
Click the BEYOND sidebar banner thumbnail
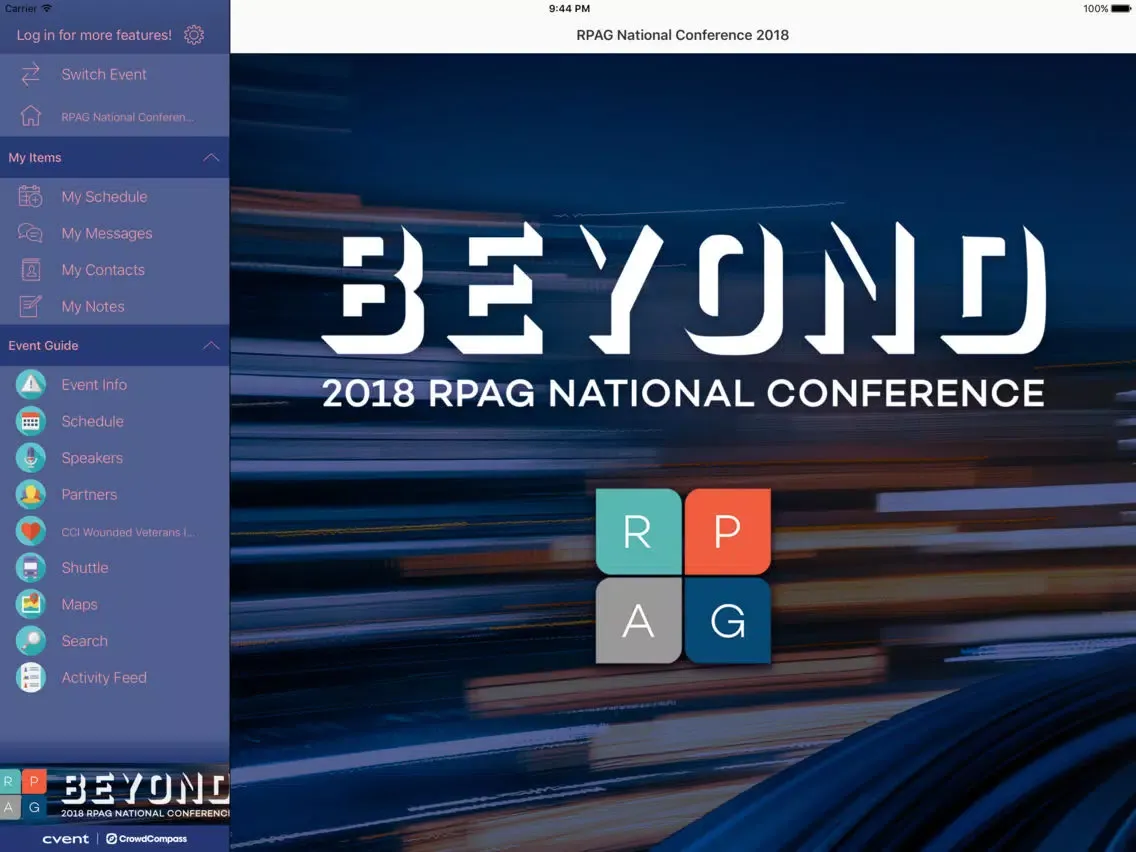114,794
